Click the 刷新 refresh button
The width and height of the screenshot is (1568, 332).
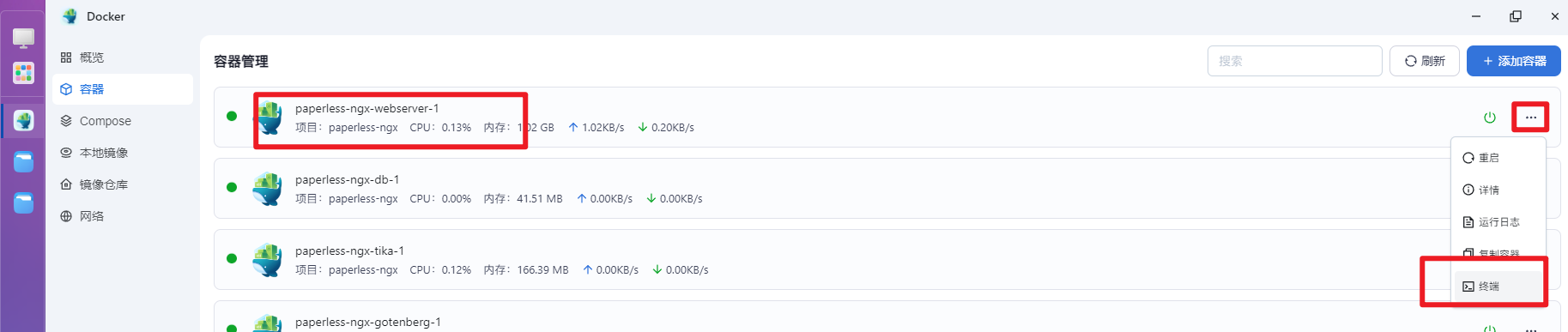tap(1425, 61)
